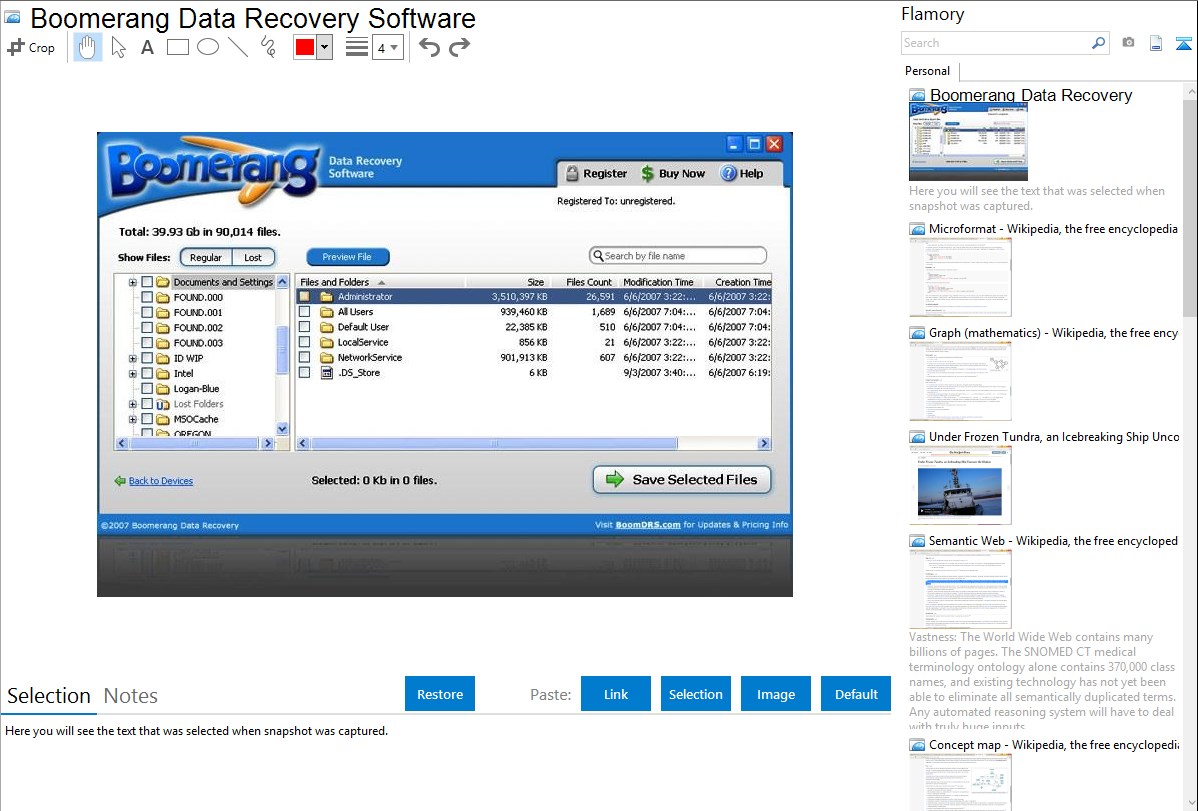Click the Preview File button
The width and height of the screenshot is (1198, 811).
348,257
